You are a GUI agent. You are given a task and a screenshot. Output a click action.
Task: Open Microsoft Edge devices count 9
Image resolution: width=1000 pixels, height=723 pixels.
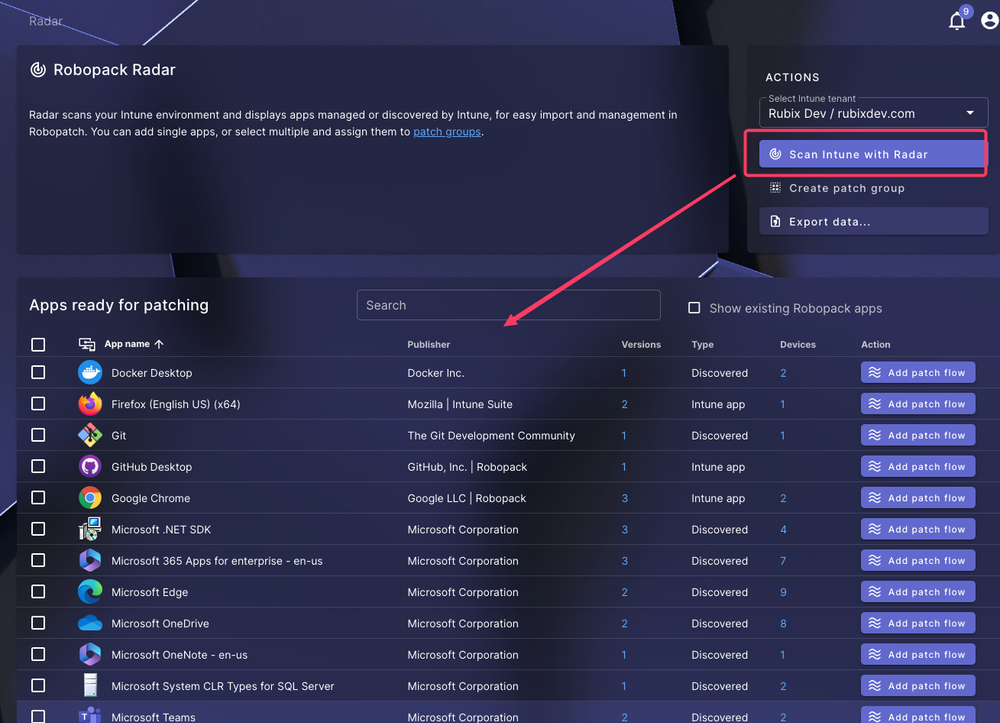click(x=783, y=592)
